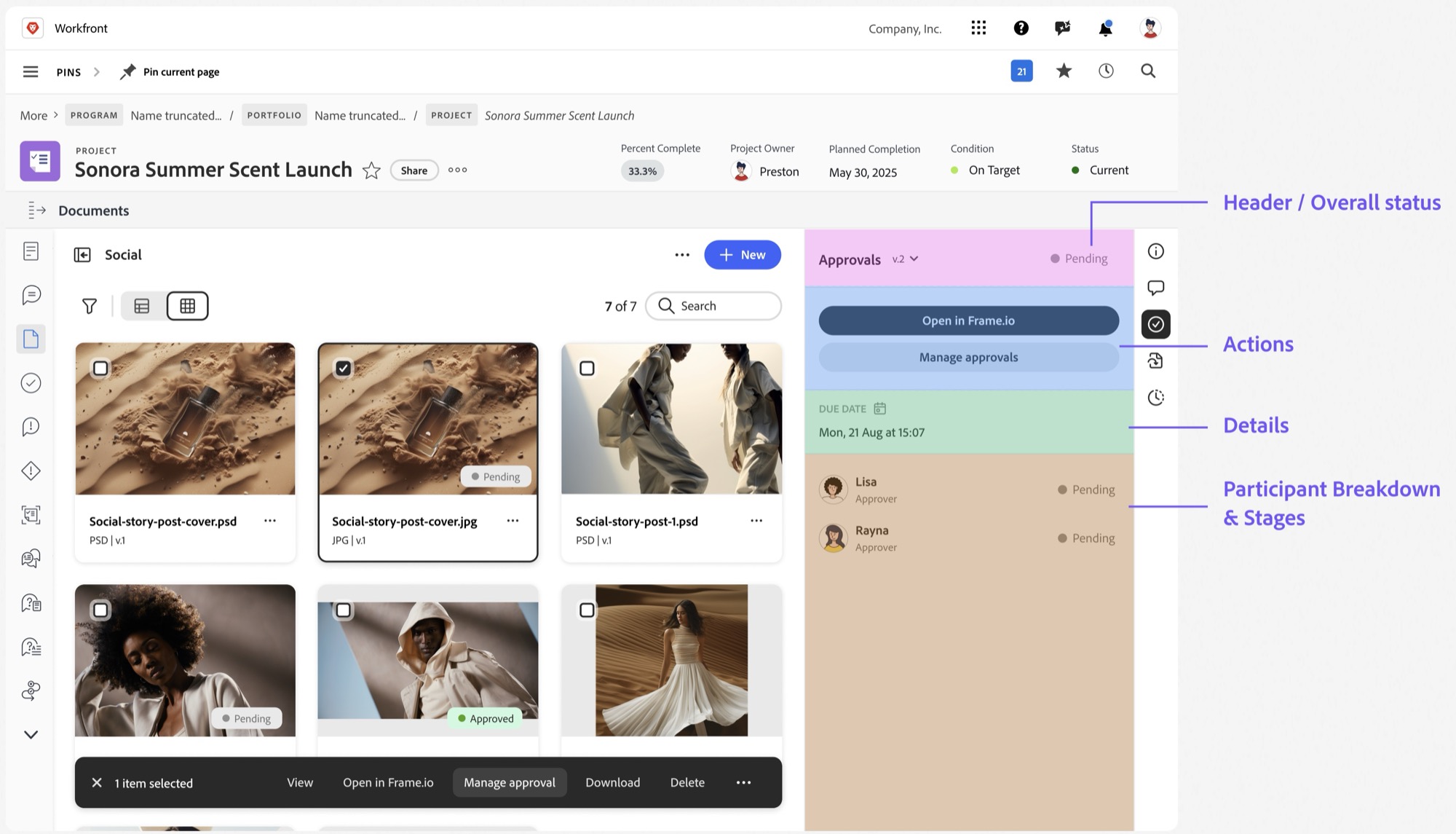Image resolution: width=1456 pixels, height=834 pixels.
Task: Open summary info icon in right rail
Action: click(1155, 251)
